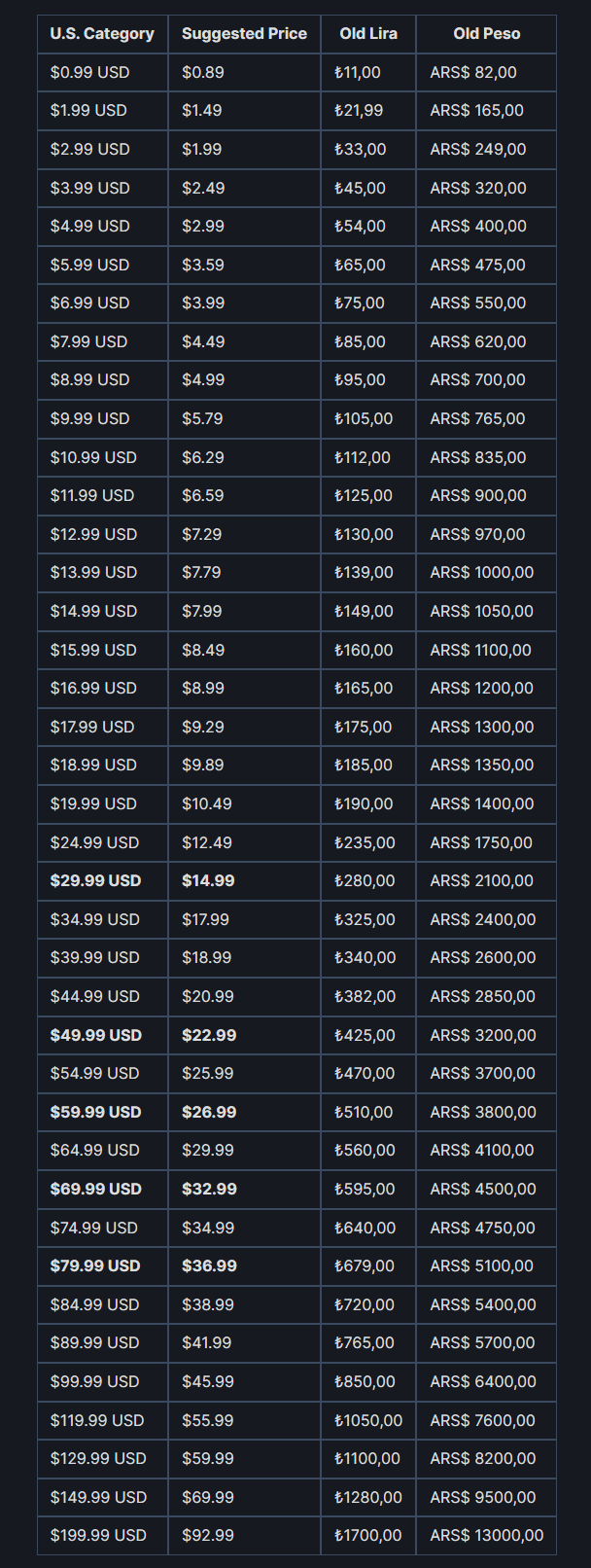
Task: Select the $199.99 USD category cell
Action: (102, 1535)
